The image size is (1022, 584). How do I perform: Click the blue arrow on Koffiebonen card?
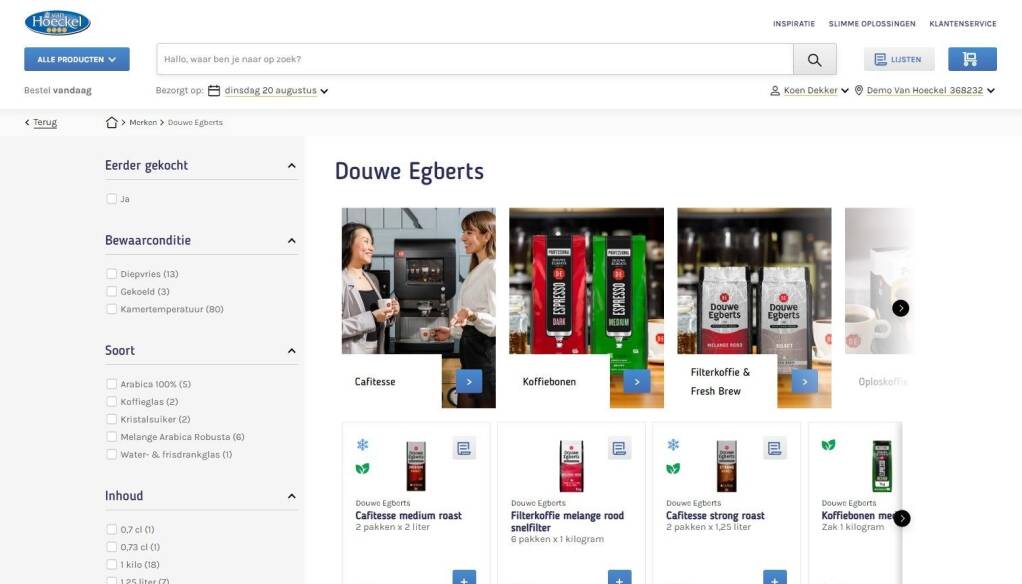pos(637,382)
